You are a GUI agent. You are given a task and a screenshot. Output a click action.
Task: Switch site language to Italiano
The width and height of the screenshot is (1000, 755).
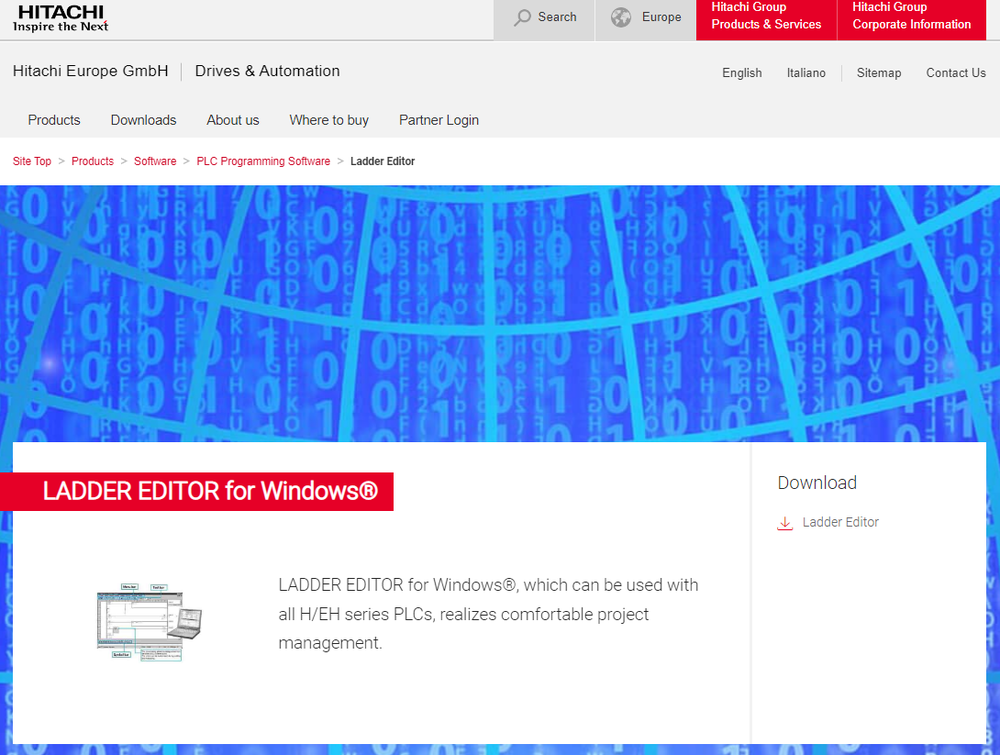(806, 73)
